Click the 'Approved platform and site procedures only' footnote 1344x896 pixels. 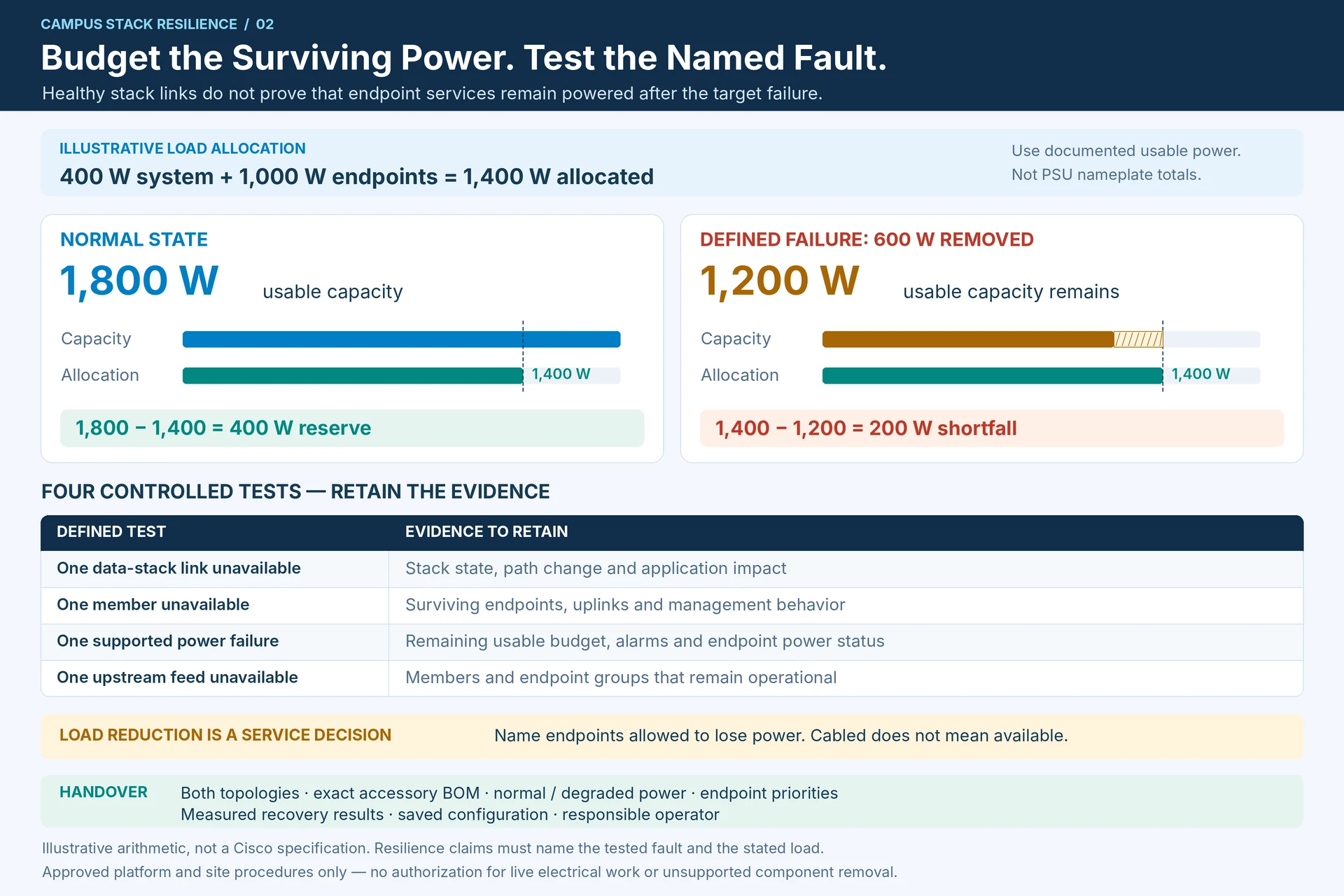pos(469,872)
